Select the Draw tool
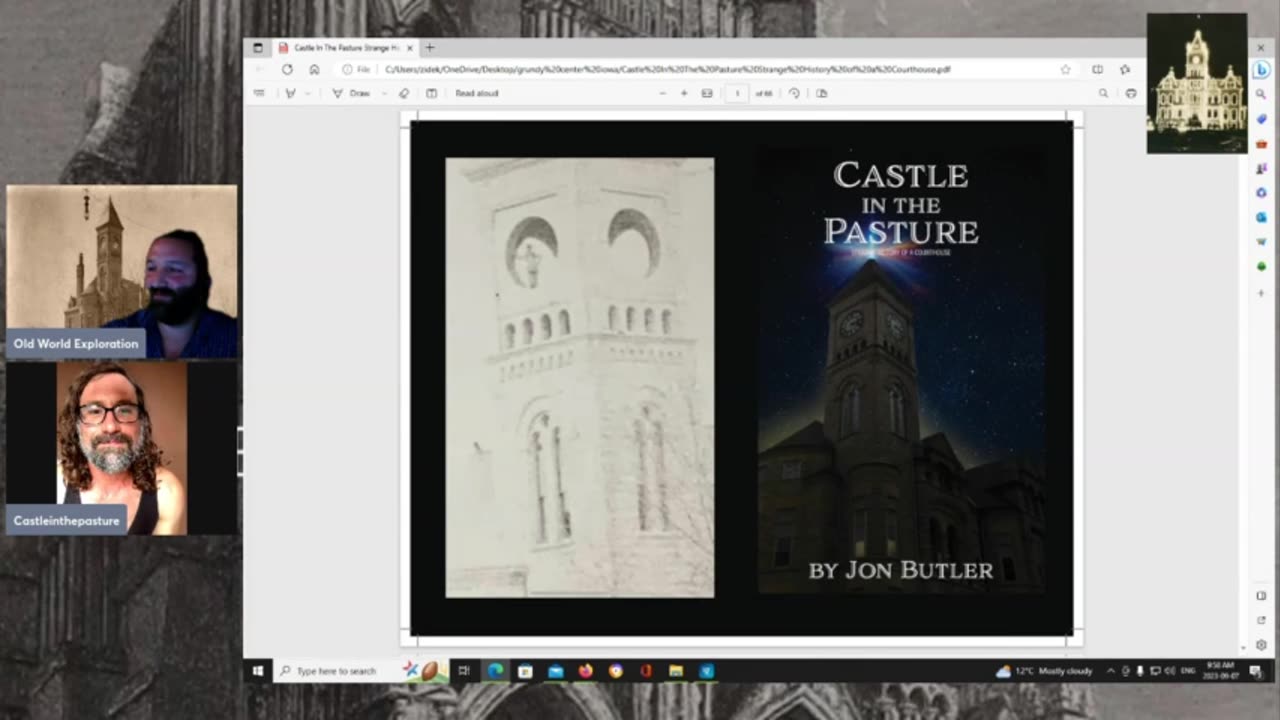Screen dimensions: 1280x720 [351, 93]
